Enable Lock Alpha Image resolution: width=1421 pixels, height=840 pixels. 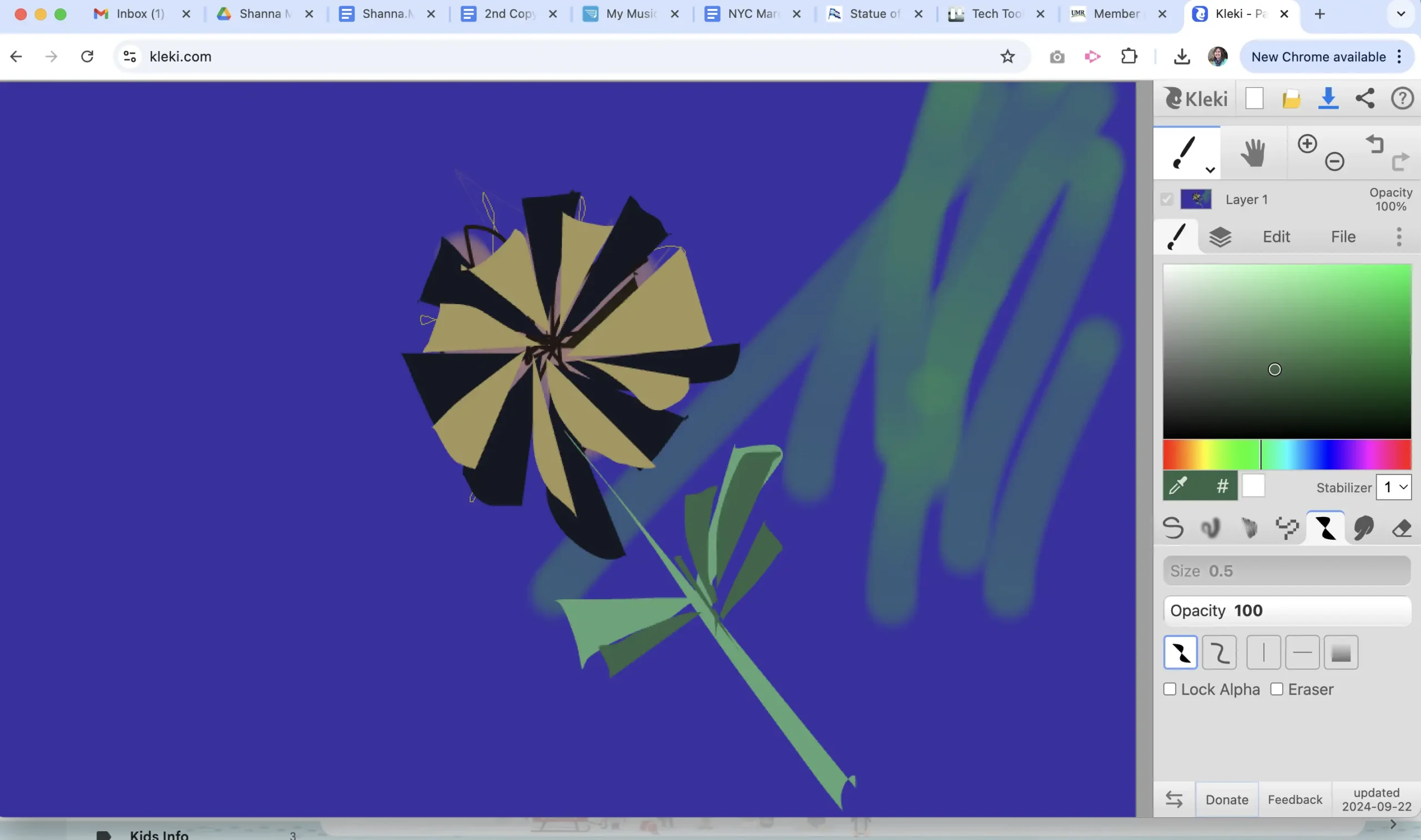point(1170,689)
